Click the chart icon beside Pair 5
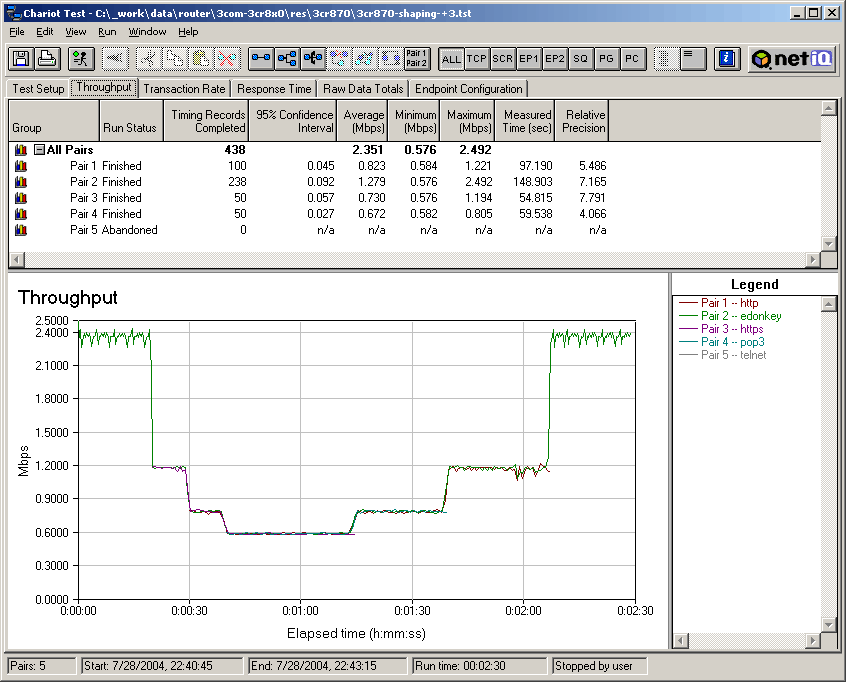 (x=20, y=230)
